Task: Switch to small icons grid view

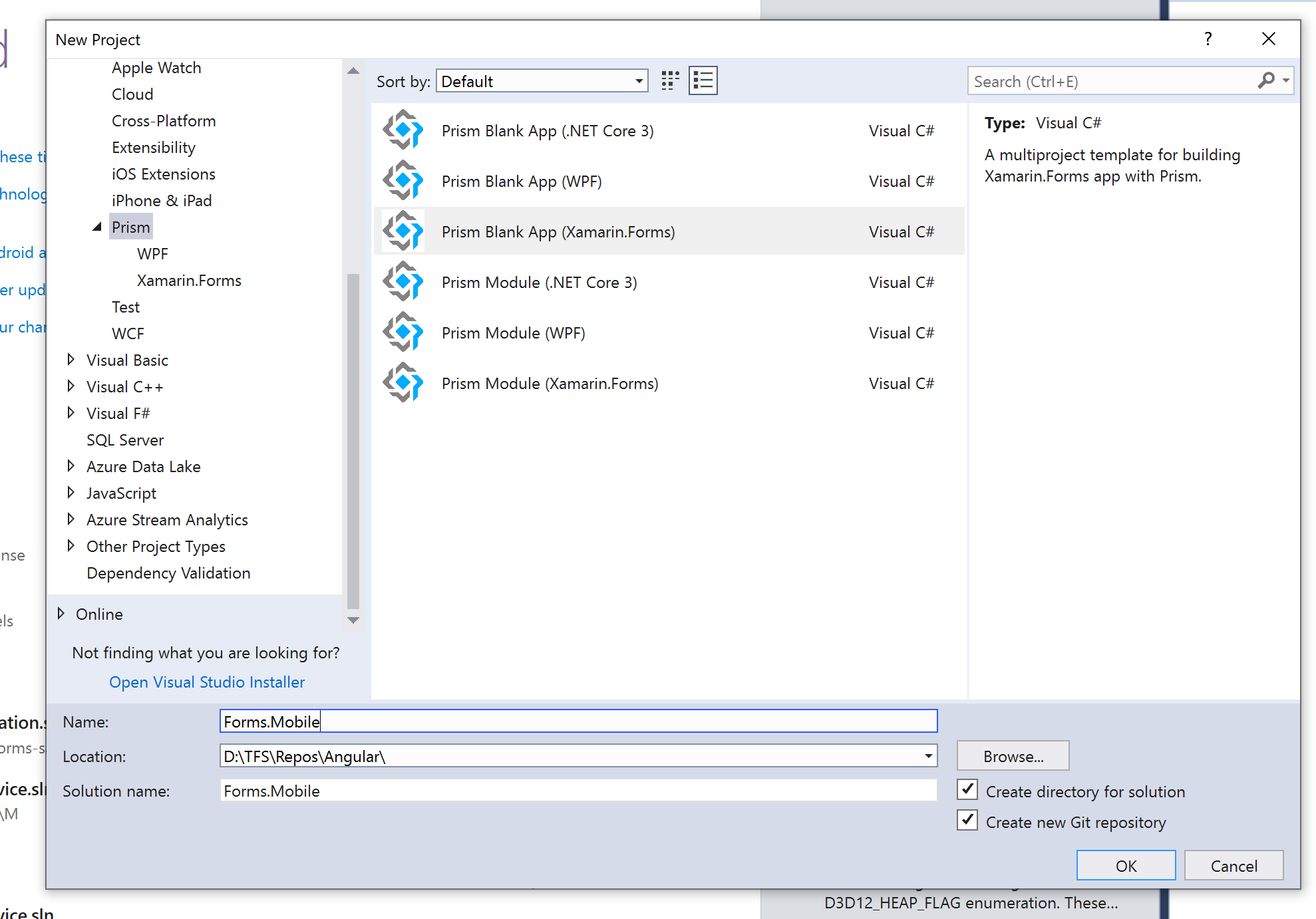Action: point(670,81)
